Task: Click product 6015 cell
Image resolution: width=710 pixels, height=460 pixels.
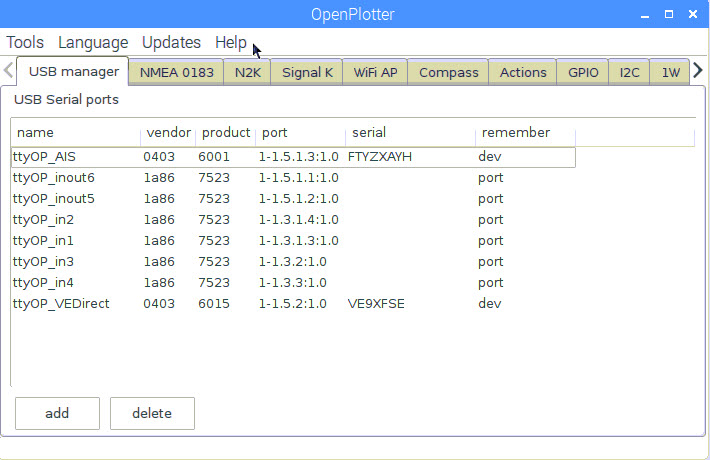Action: tap(214, 303)
